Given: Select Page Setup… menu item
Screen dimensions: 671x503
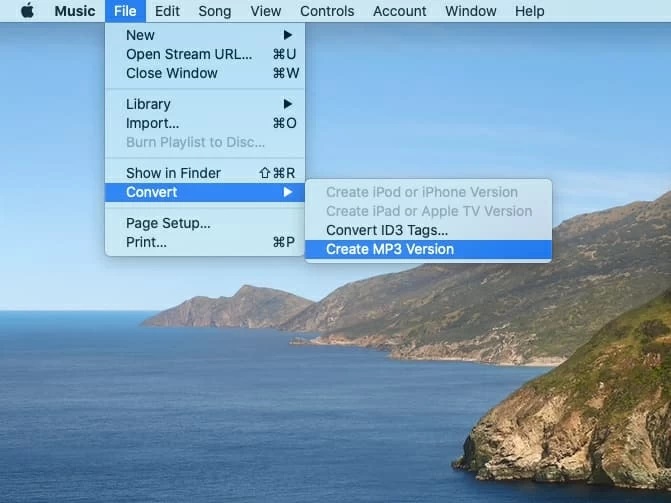Looking at the screenshot, I should [x=168, y=223].
